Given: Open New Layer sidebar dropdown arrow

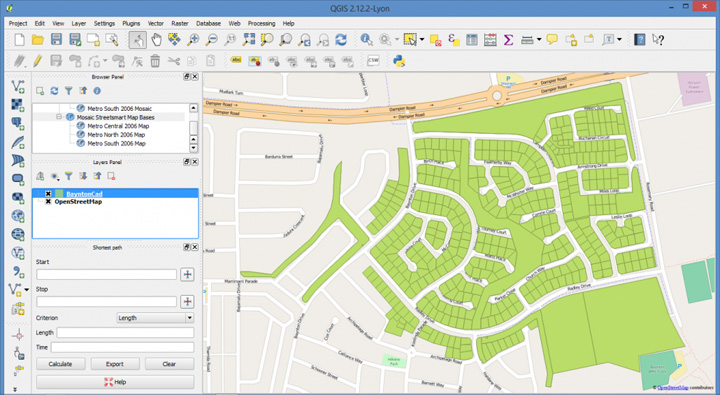Looking at the screenshot, I should click(27, 289).
